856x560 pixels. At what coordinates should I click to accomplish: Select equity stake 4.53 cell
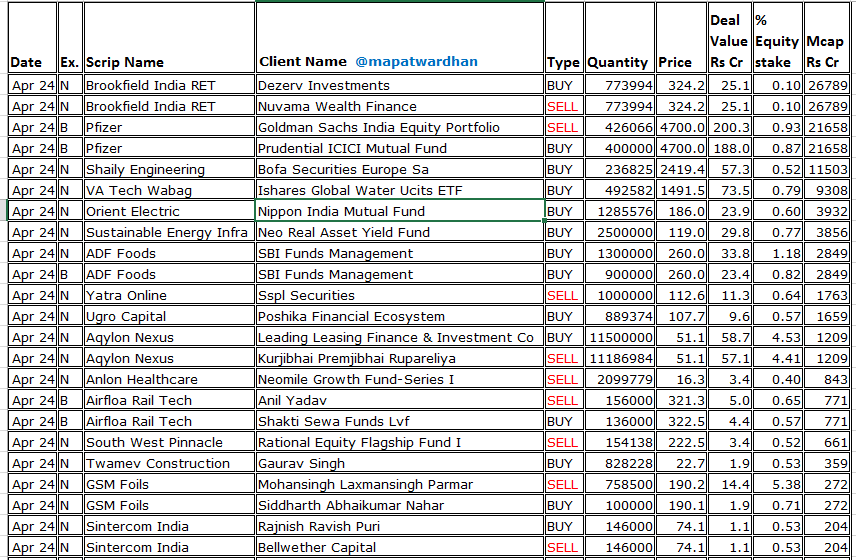click(x=778, y=337)
